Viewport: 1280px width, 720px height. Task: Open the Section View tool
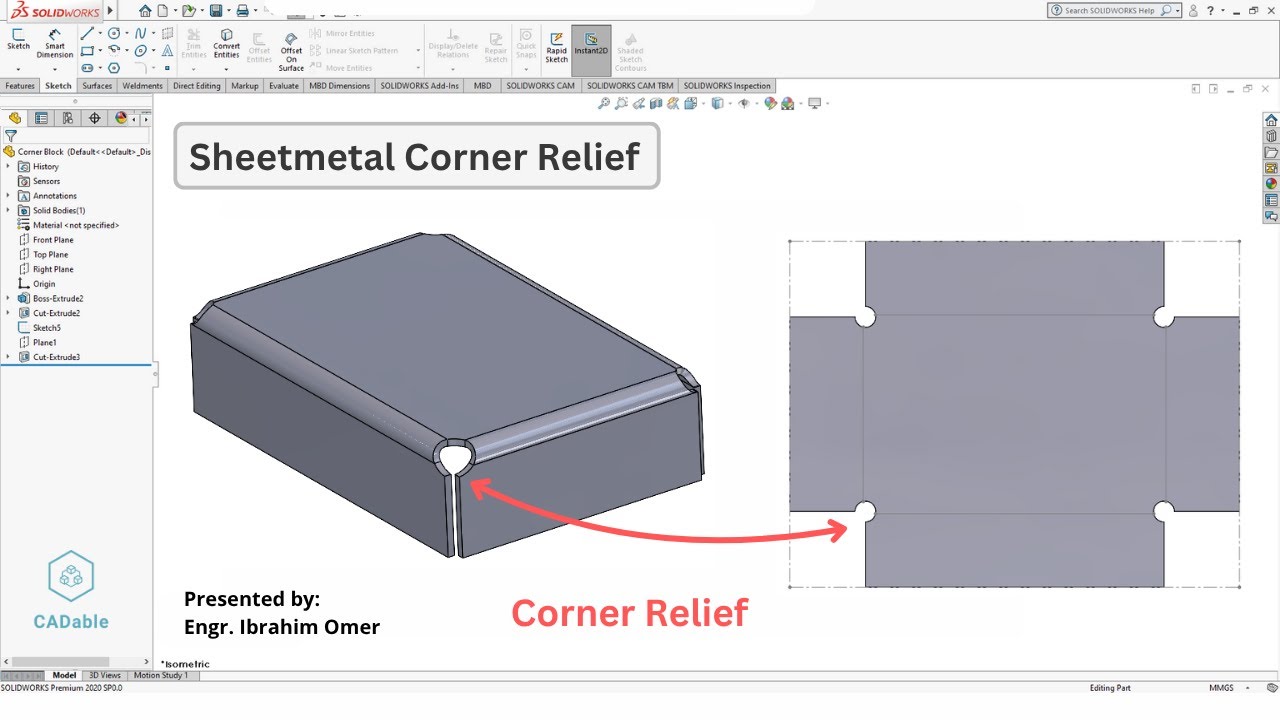pyautogui.click(x=654, y=103)
